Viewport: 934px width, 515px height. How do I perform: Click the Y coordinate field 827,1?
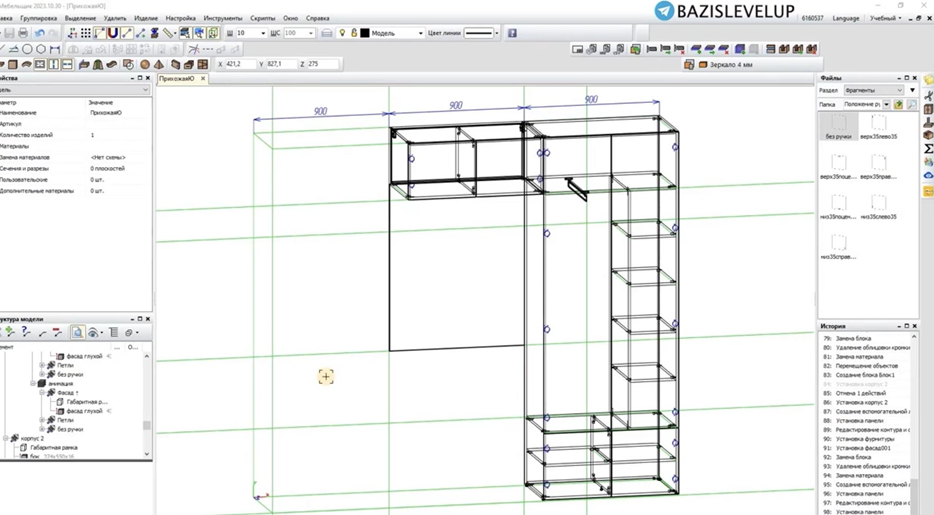(x=281, y=64)
